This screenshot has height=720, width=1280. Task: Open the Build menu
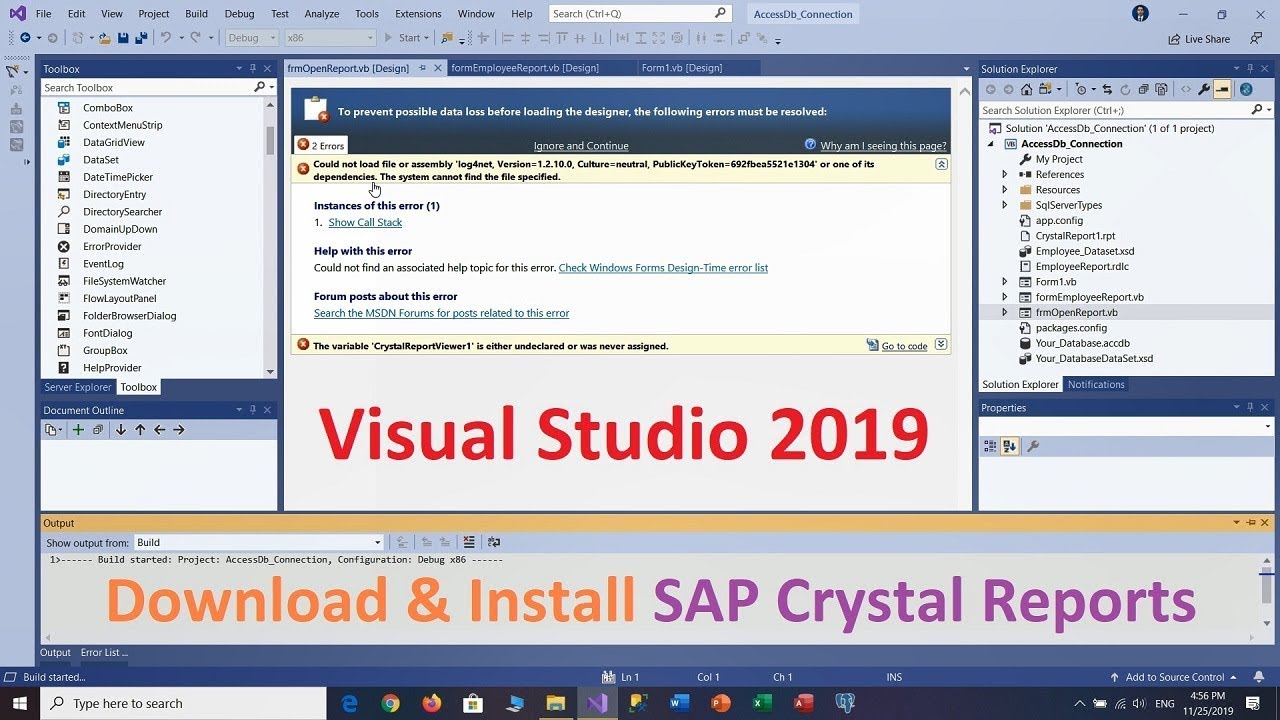[x=196, y=14]
